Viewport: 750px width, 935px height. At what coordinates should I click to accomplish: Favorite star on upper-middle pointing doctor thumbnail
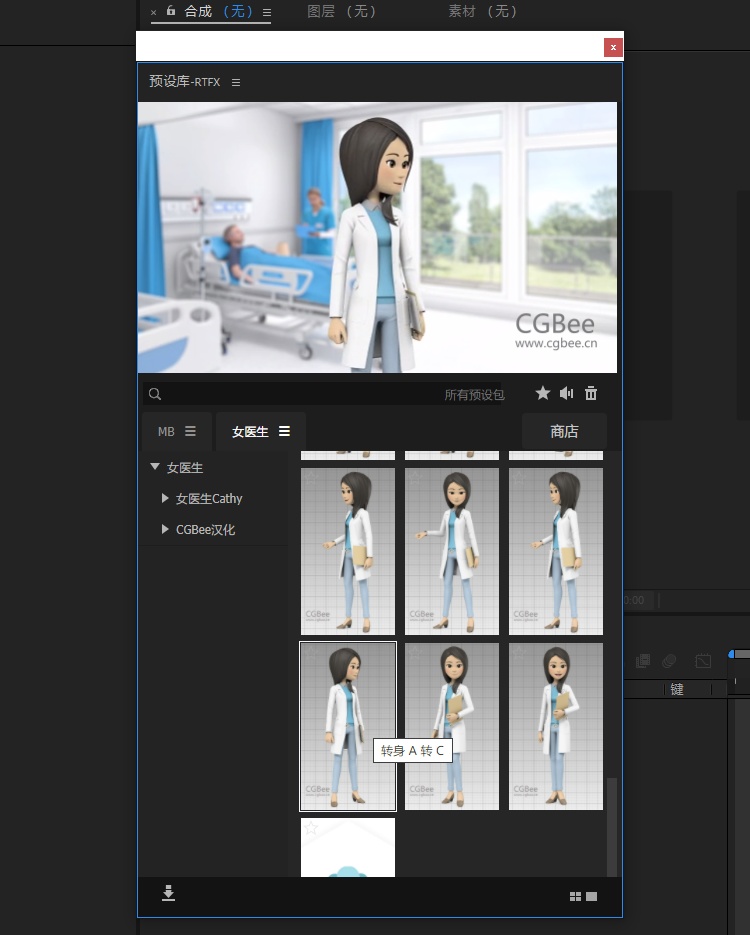pos(415,478)
